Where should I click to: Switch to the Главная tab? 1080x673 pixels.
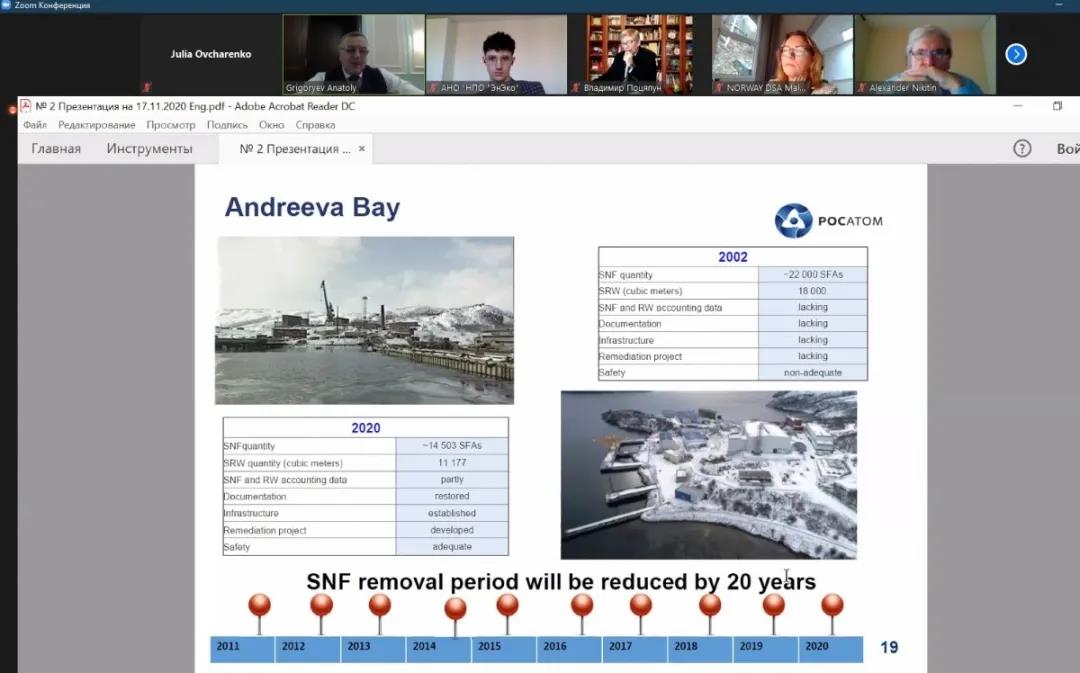coord(56,149)
